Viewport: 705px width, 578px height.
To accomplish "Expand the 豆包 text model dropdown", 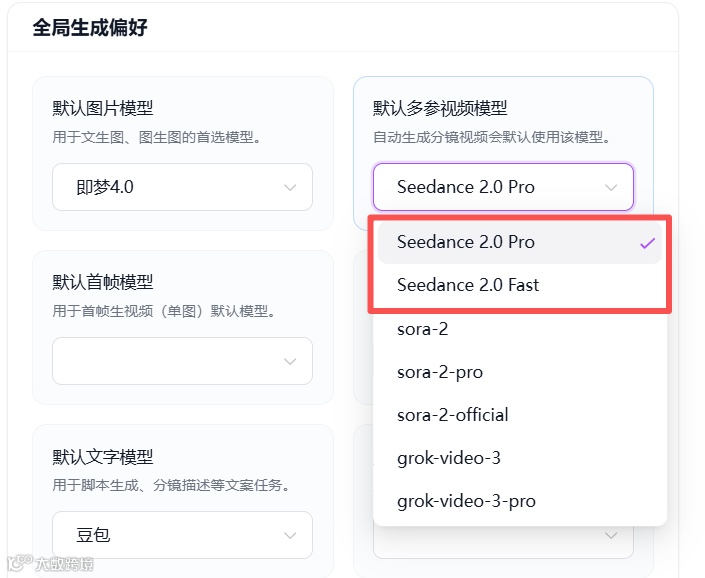I will tap(182, 535).
